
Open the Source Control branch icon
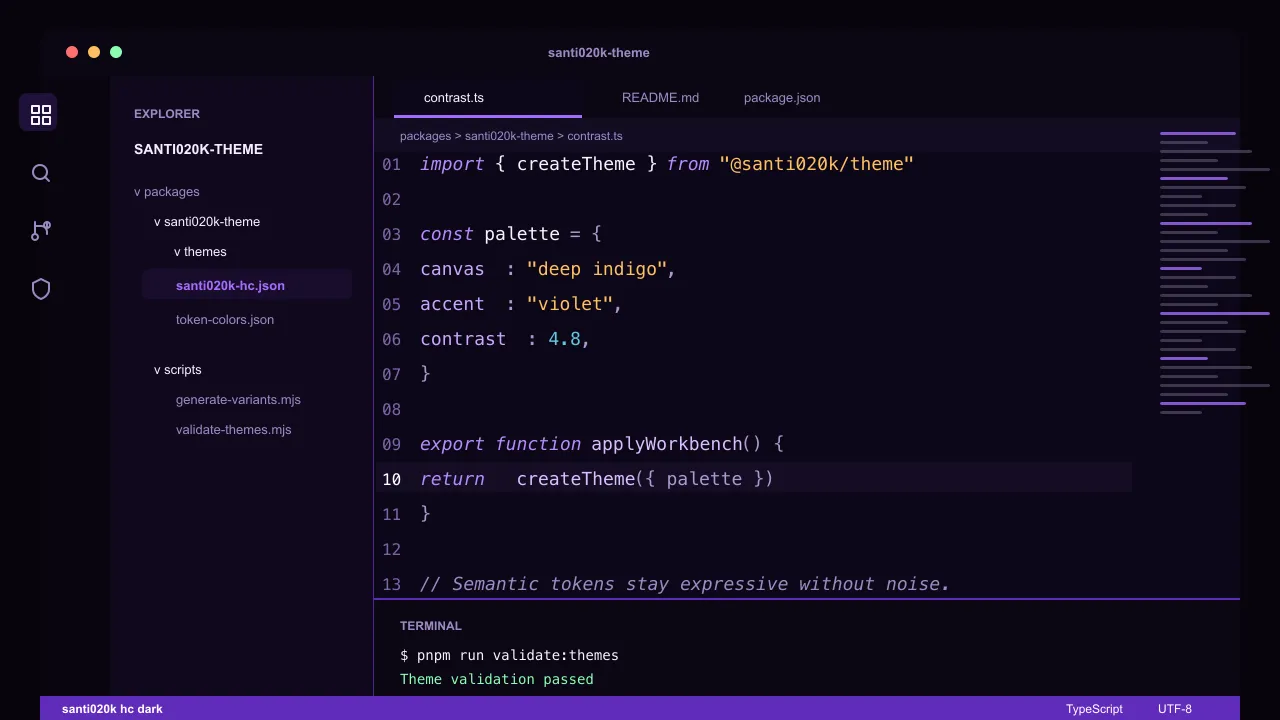[x=40, y=231]
